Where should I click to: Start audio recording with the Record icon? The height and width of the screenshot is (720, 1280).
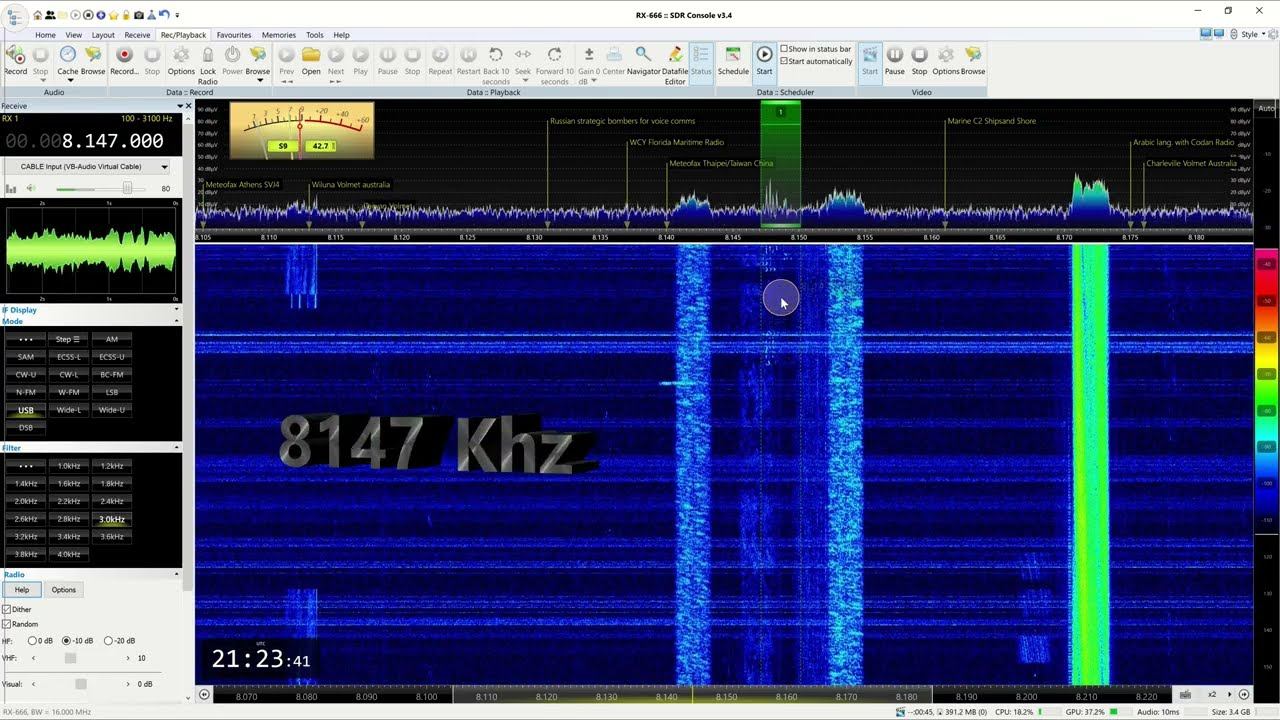coord(16,60)
